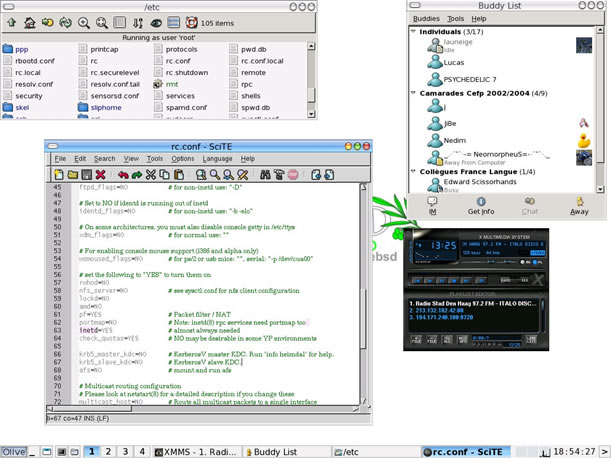Screen dimensions: 611x458
Task: Toggle hidden files eye icon
Action: [x=156, y=22]
